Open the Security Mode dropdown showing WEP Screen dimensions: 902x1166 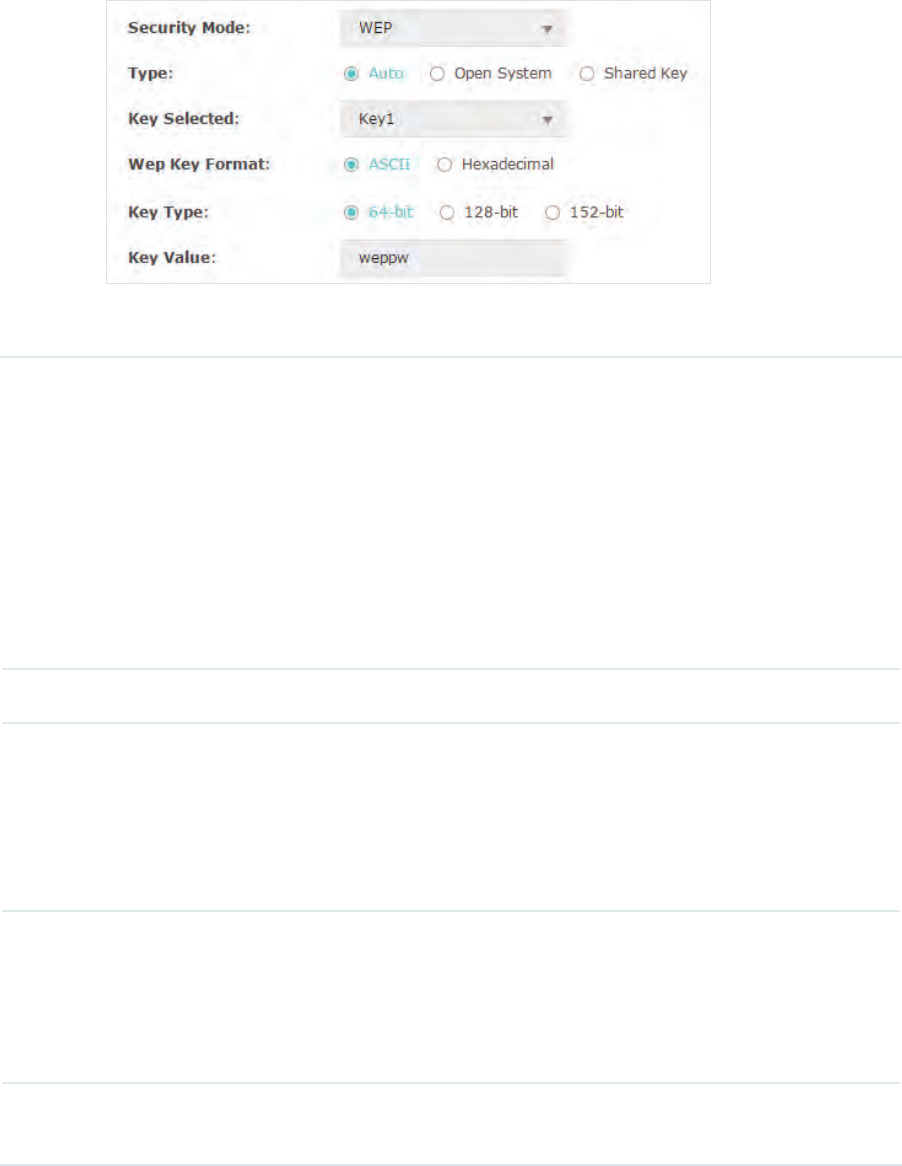453,28
